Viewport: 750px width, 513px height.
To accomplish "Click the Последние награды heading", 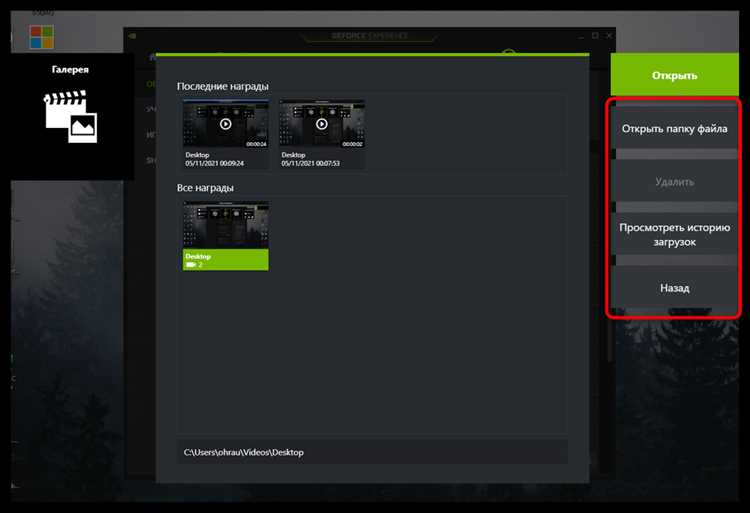I will click(222, 86).
